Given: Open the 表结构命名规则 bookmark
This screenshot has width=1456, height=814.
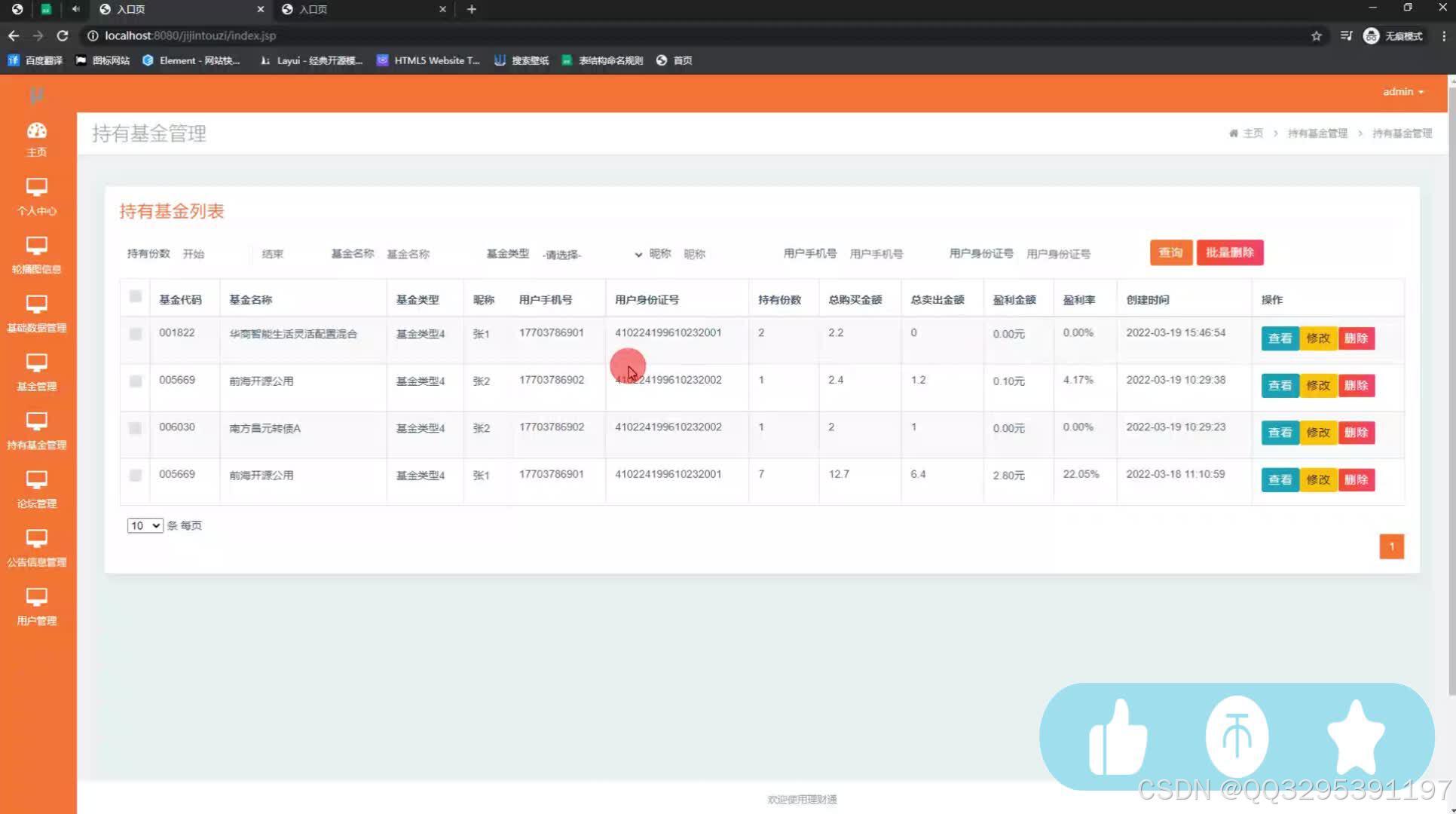Looking at the screenshot, I should [x=603, y=60].
